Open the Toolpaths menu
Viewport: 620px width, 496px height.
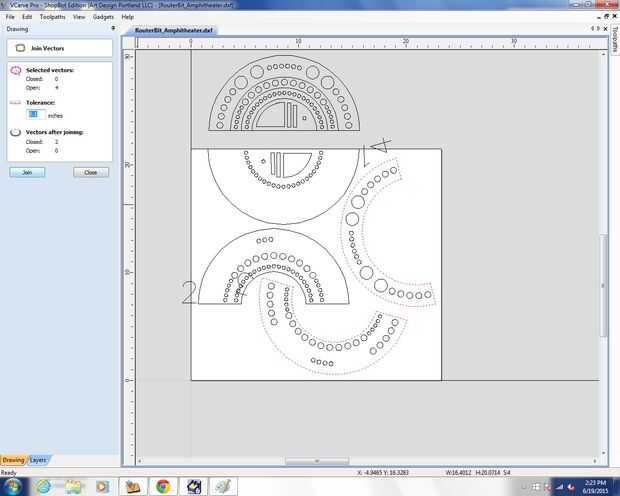click(x=53, y=17)
